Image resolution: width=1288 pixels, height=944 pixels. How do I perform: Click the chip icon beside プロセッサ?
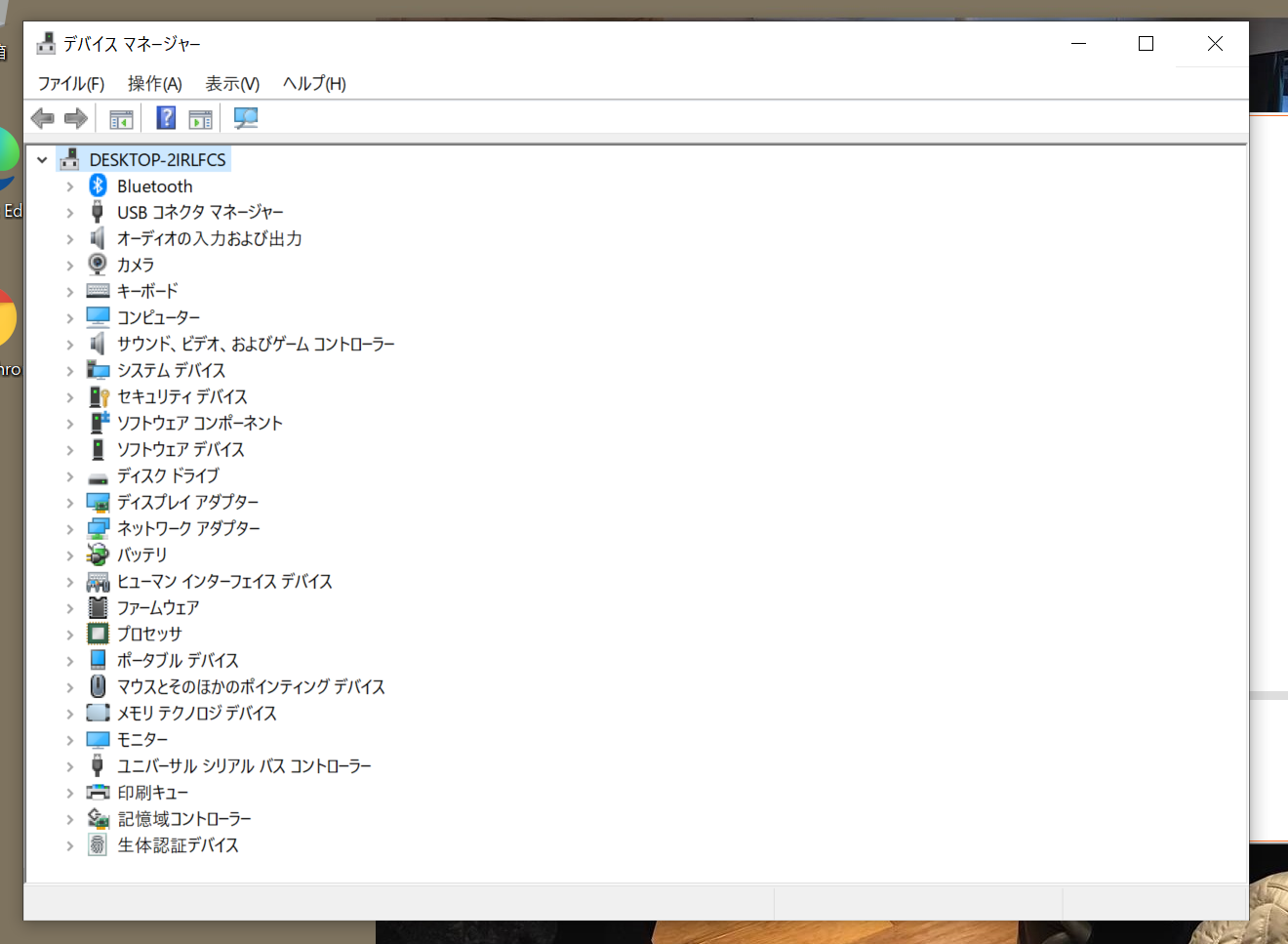pyautogui.click(x=98, y=634)
